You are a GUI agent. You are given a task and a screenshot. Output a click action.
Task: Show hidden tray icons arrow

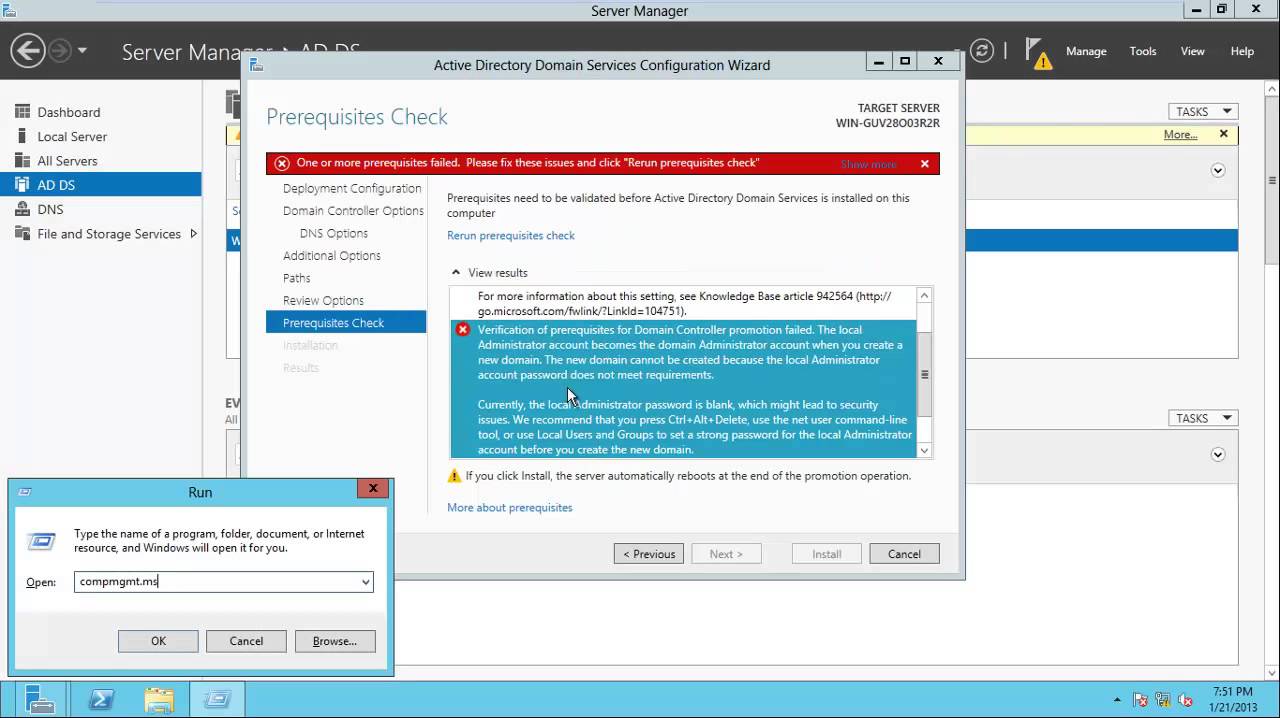(1118, 700)
